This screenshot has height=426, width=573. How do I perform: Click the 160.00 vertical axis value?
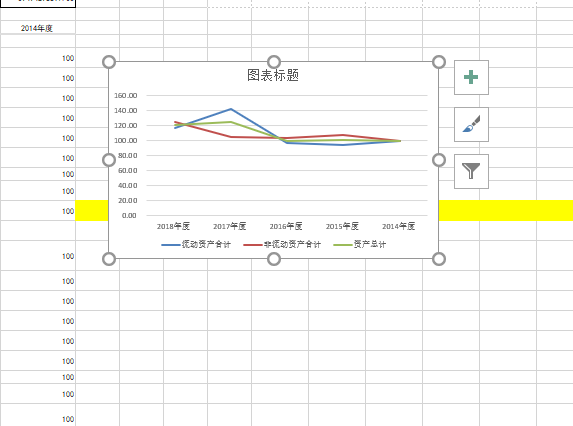tap(125, 96)
